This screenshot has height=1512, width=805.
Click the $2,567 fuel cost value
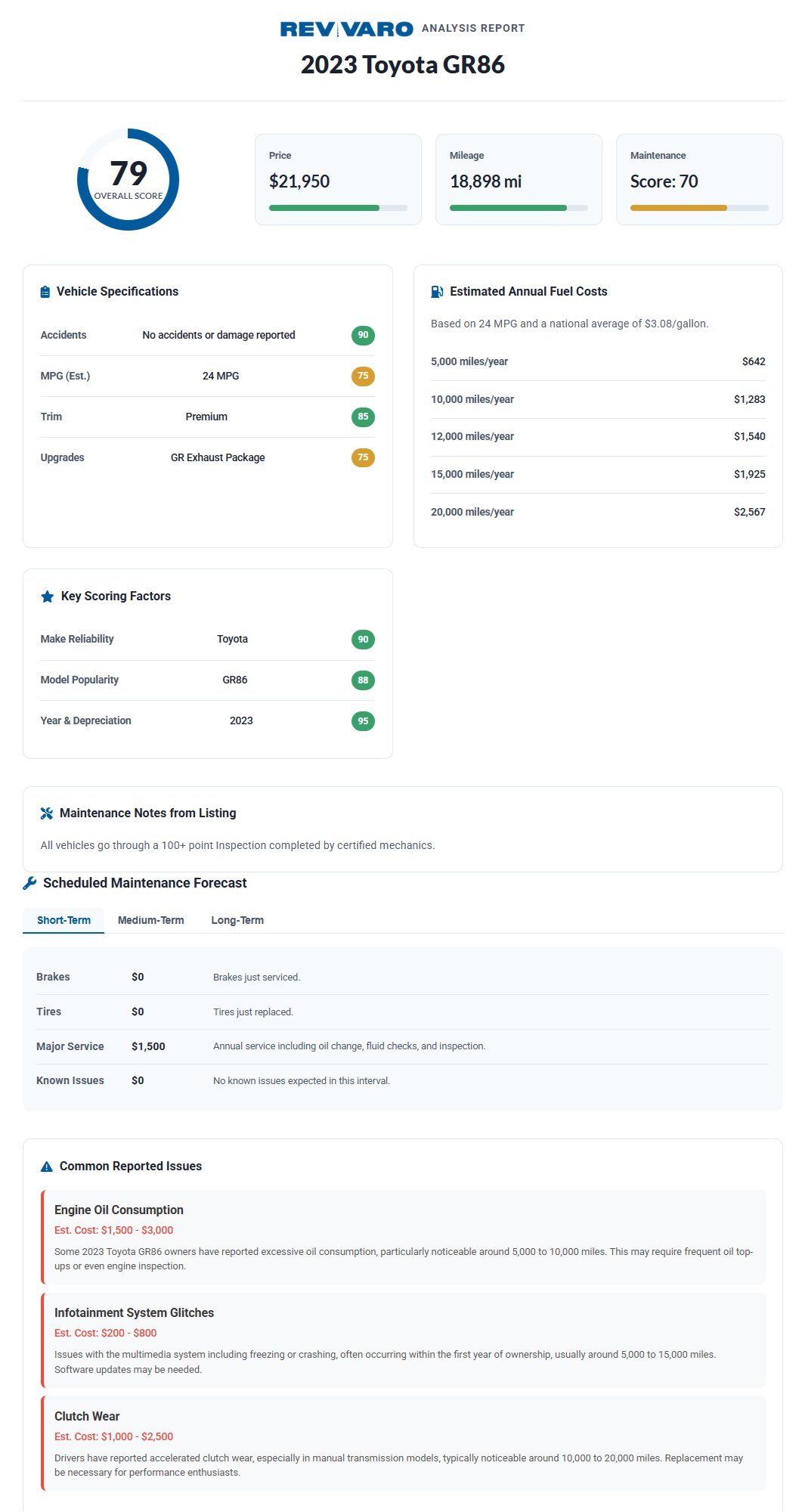click(x=749, y=512)
